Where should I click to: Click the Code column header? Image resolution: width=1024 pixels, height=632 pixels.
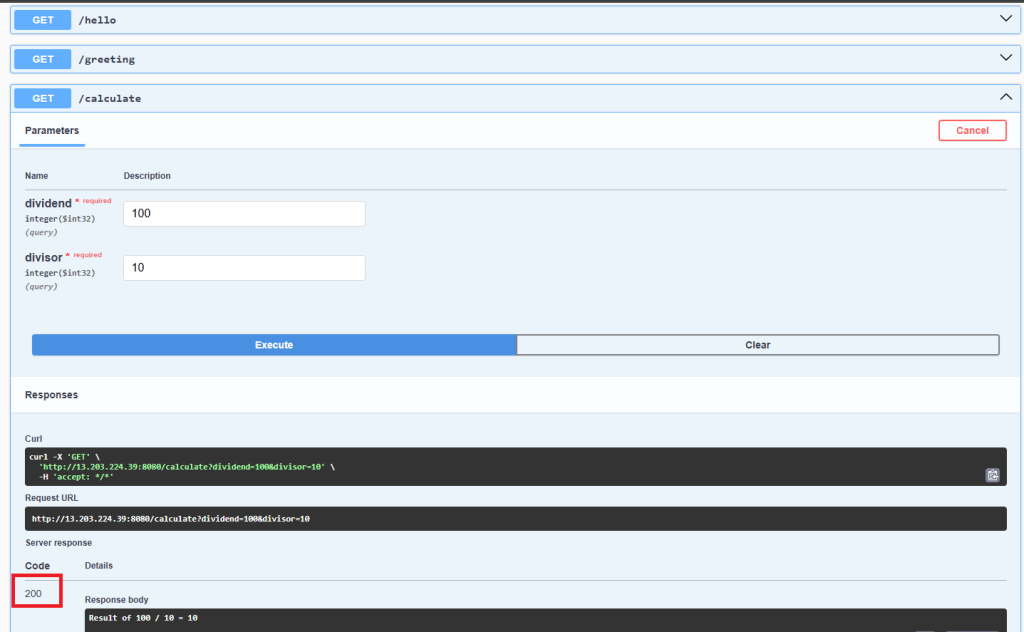click(37, 565)
